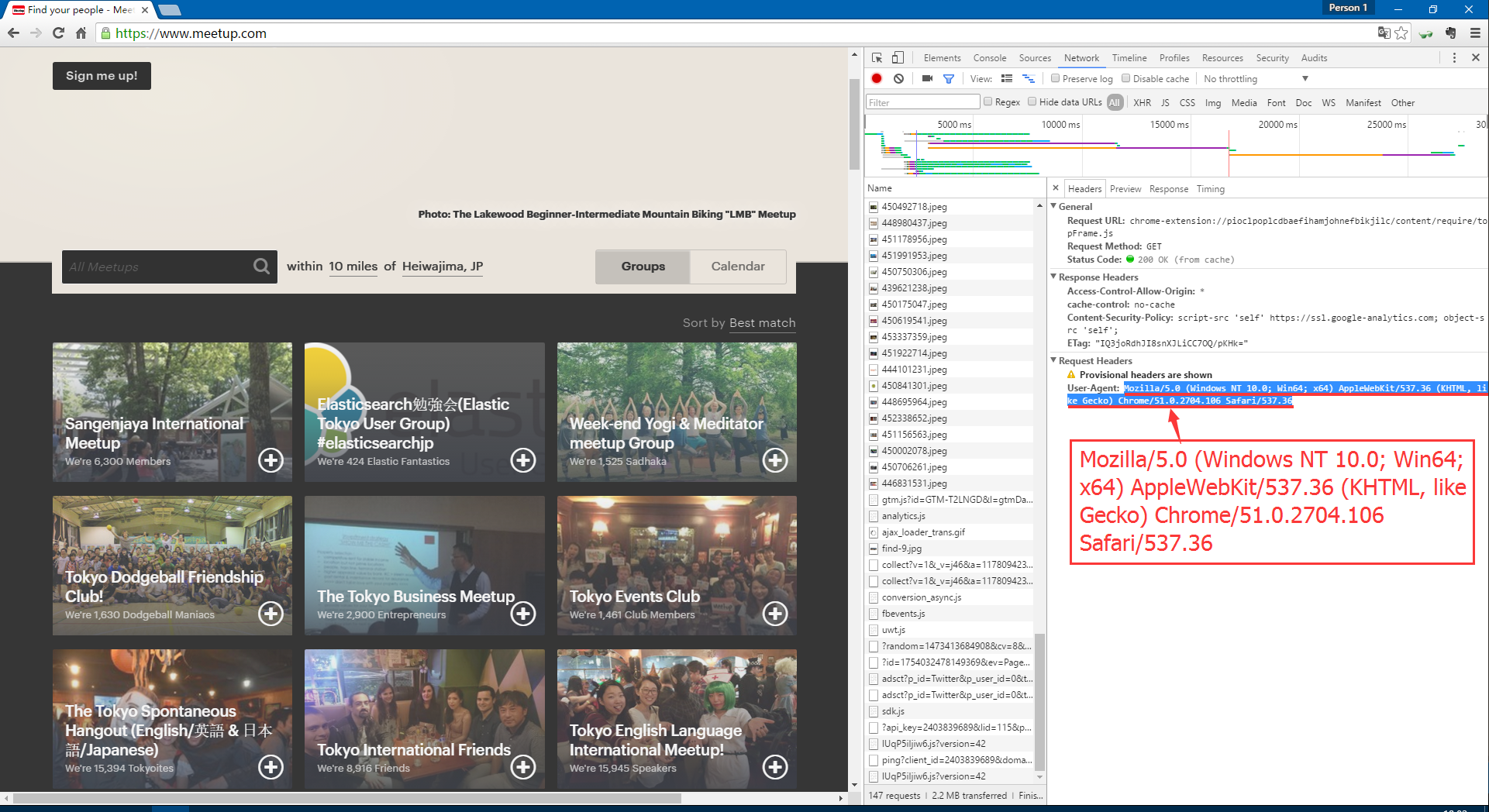Screen dimensions: 1489x812
Task: Switch to the Preview request tab
Action: click(x=1125, y=189)
